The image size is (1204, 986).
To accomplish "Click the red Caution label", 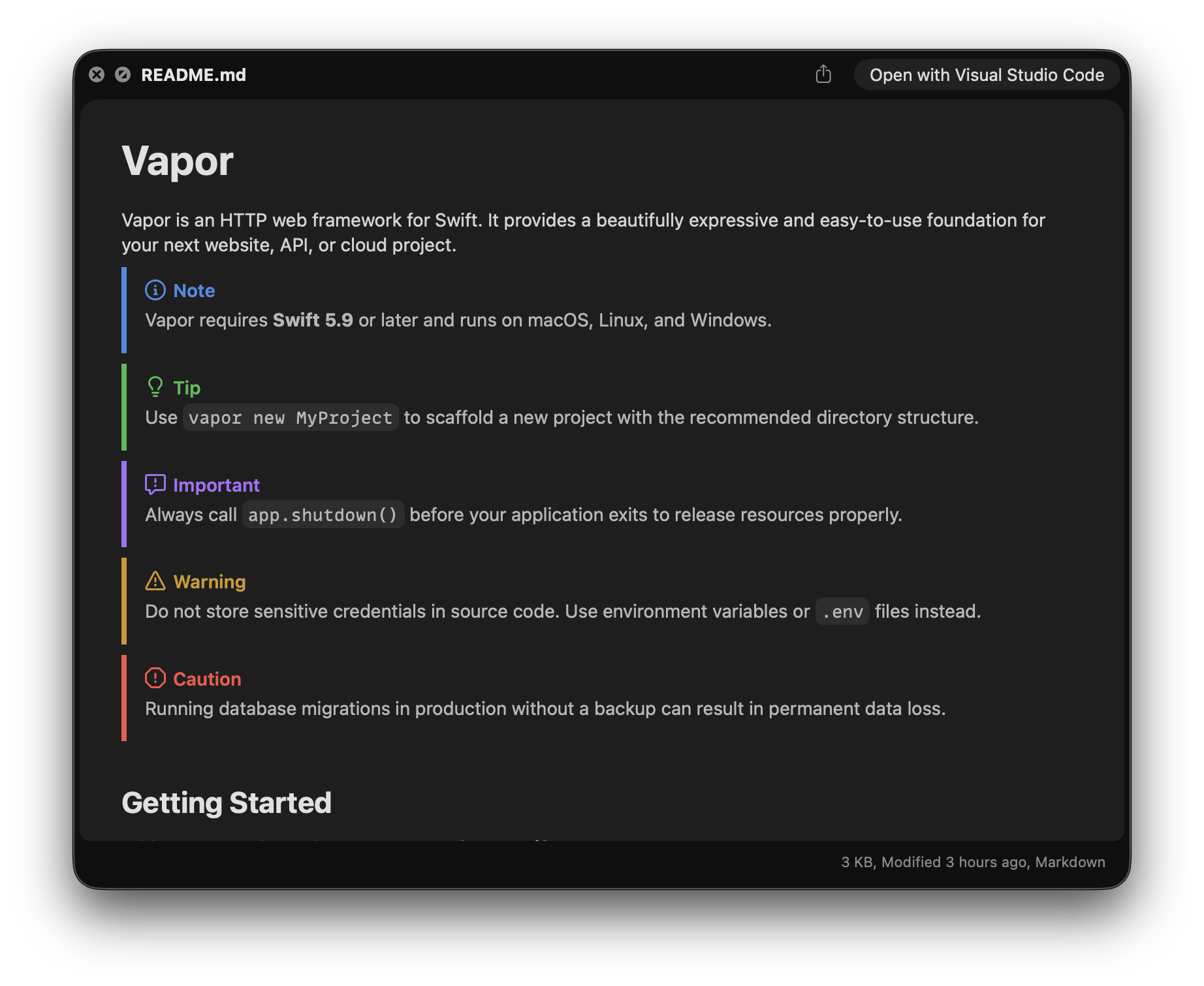I will (207, 679).
